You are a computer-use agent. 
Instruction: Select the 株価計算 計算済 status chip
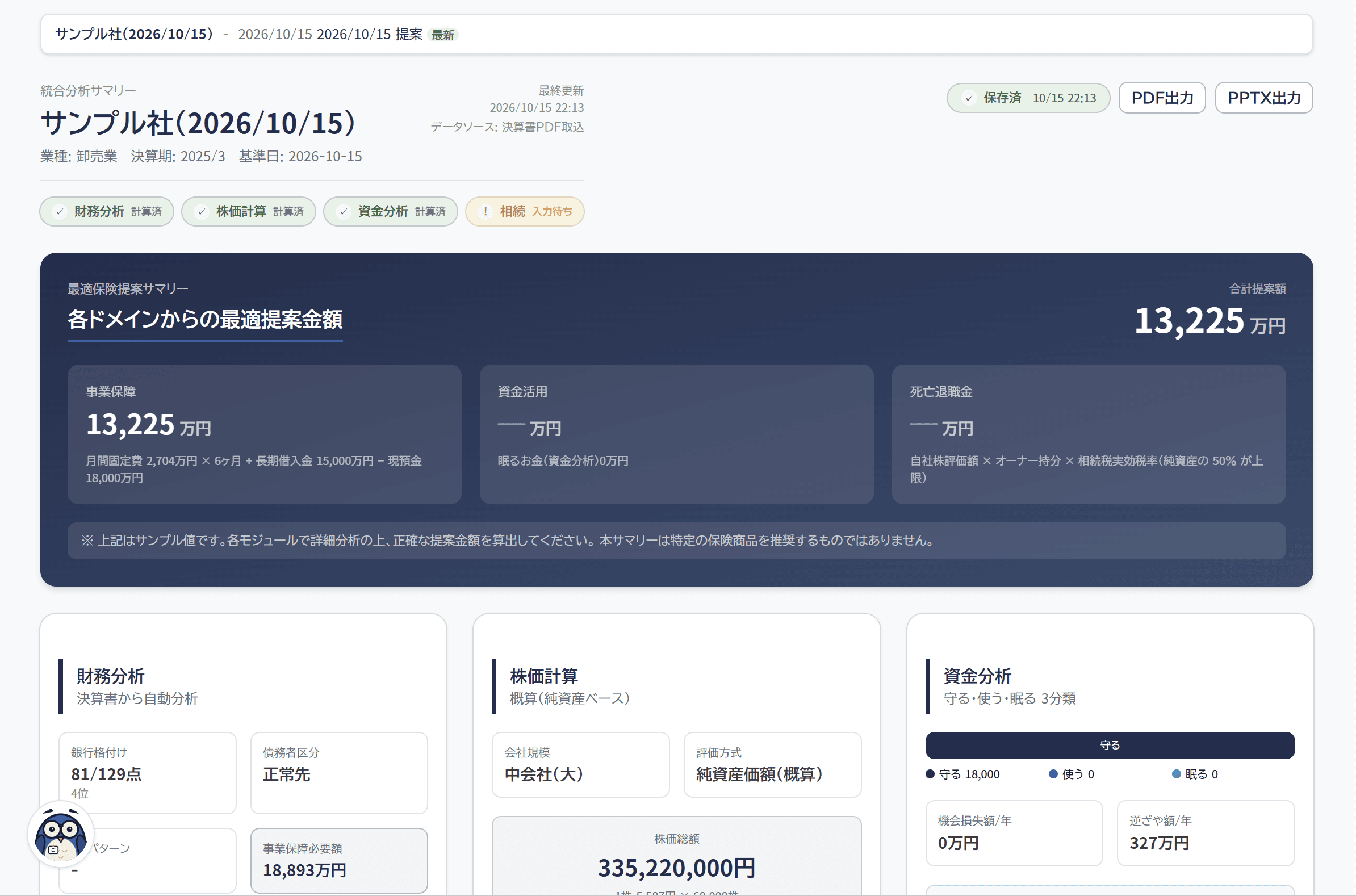click(249, 211)
